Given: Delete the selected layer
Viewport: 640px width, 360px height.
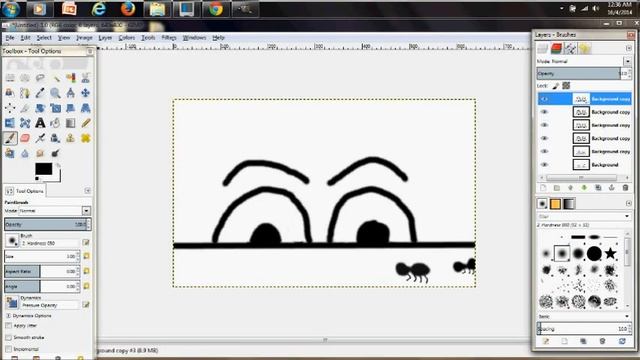Looking at the screenshot, I should 625,188.
